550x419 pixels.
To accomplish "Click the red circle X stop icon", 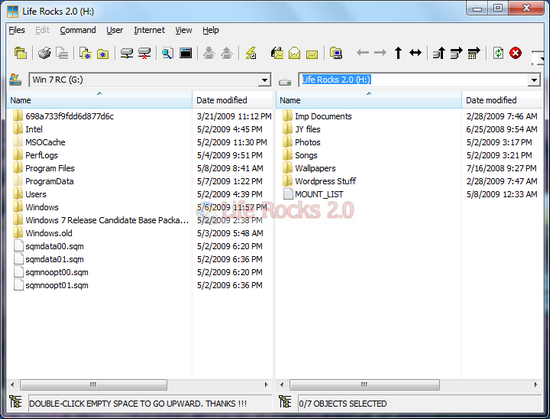I will [x=515, y=53].
